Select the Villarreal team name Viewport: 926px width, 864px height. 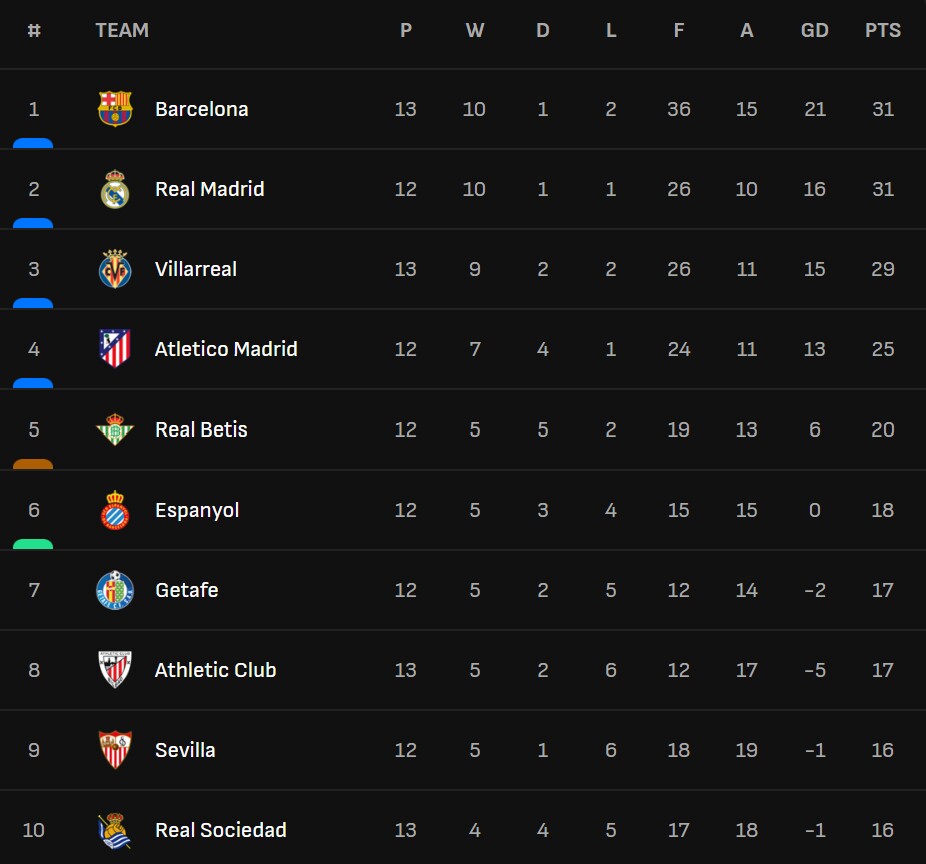(196, 269)
